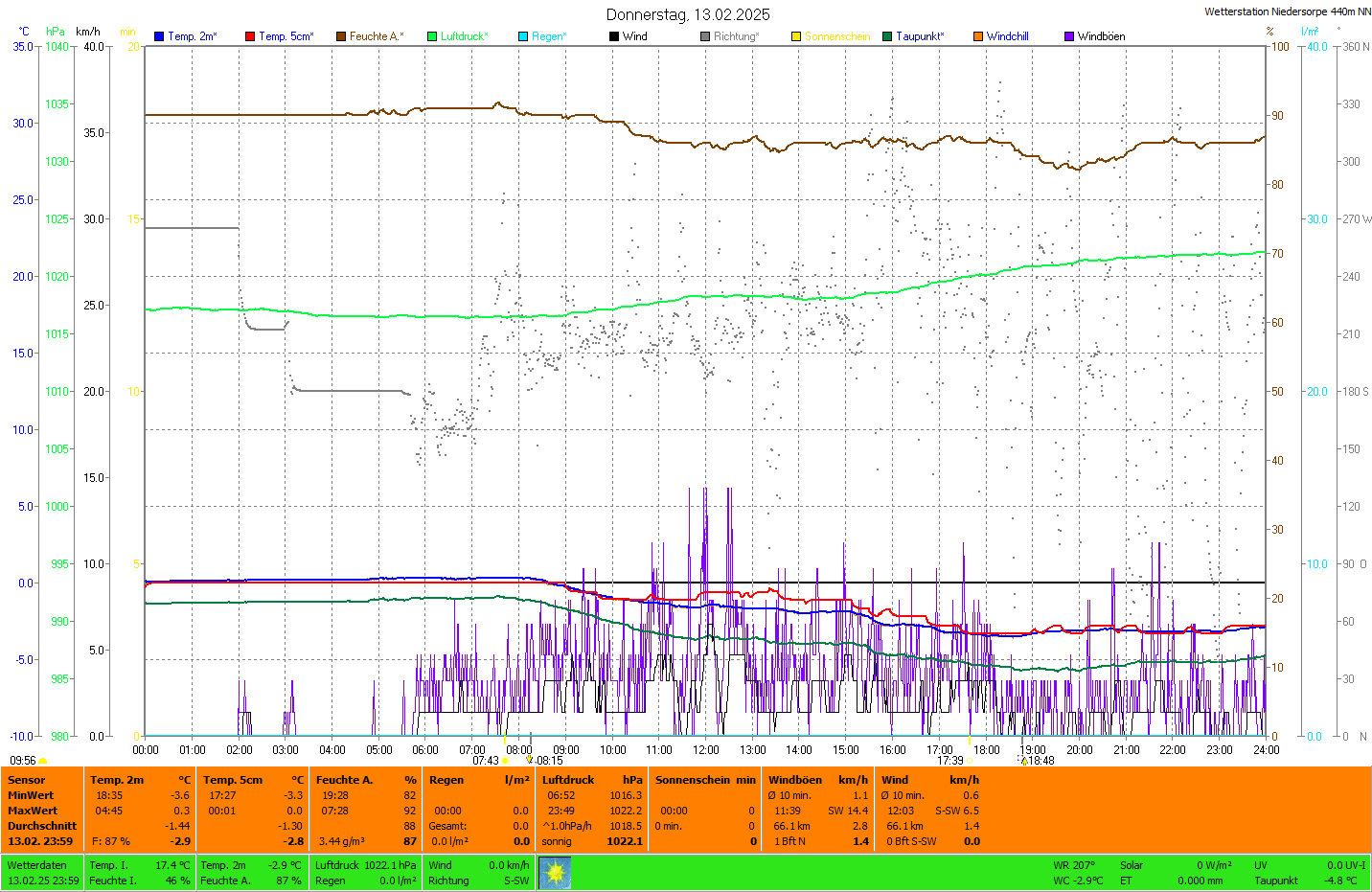Click the green Luftdruck legend square
The width and height of the screenshot is (1372, 892).
click(x=432, y=36)
